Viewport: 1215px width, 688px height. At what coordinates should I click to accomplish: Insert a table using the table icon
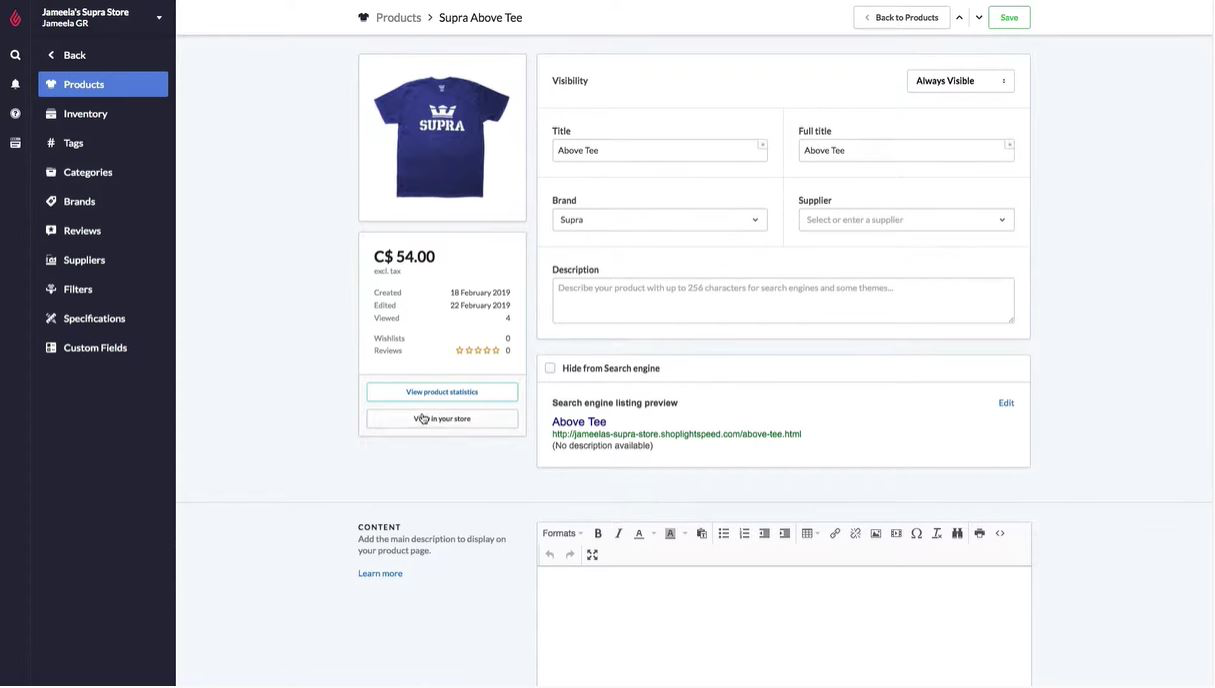tap(805, 532)
